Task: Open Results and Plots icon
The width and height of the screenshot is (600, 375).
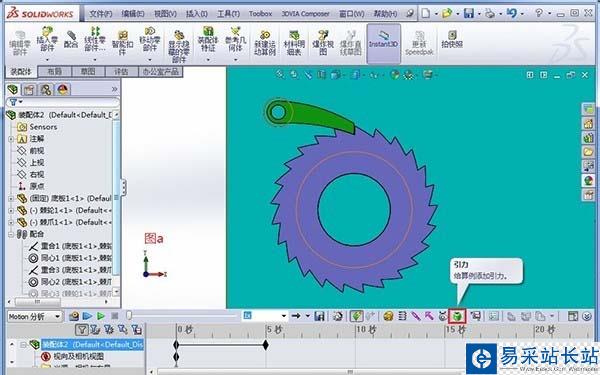Action: point(475,316)
